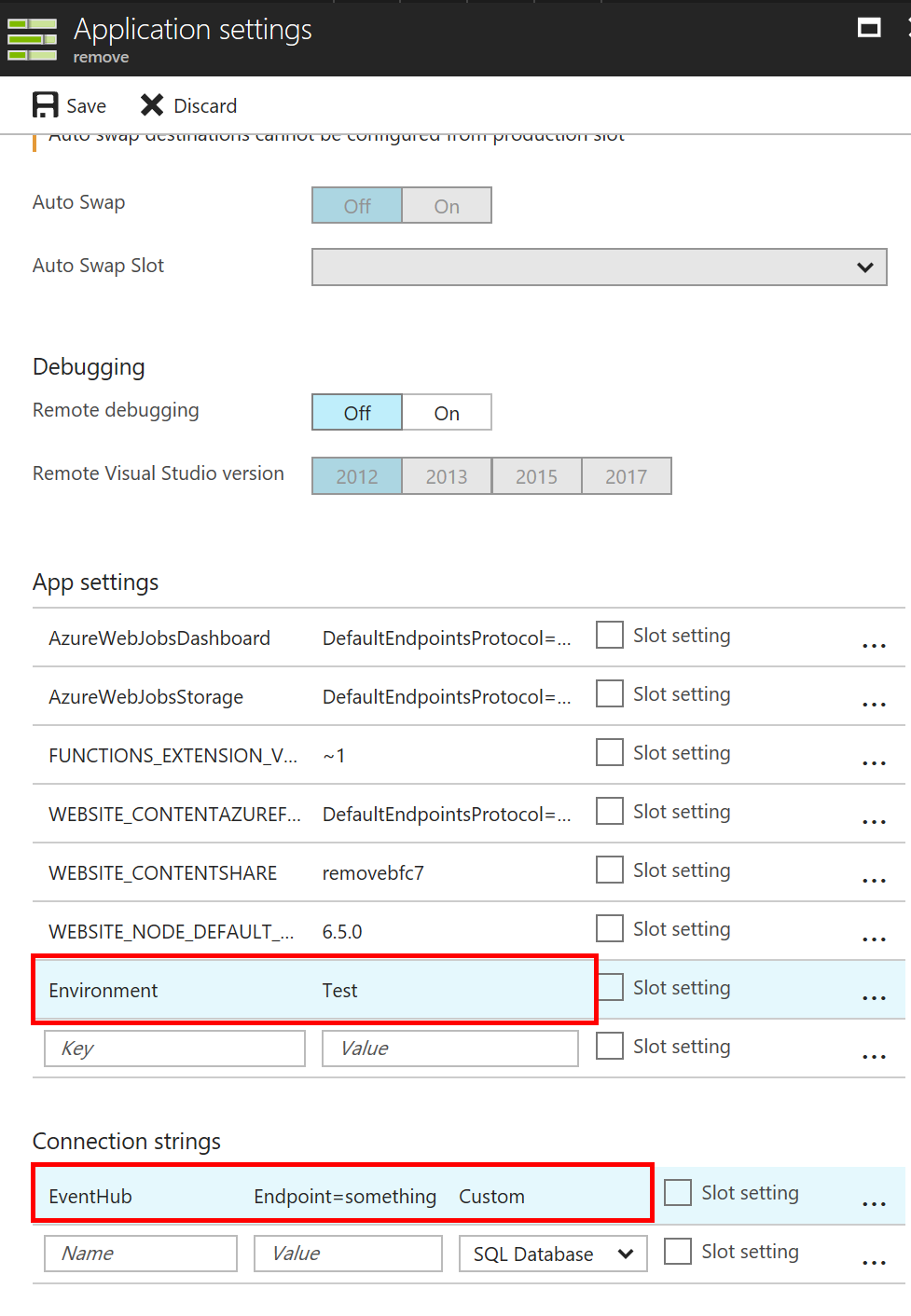This screenshot has width=911, height=1316.
Task: Open the SQL Database connection type dropdown
Action: coord(552,1254)
